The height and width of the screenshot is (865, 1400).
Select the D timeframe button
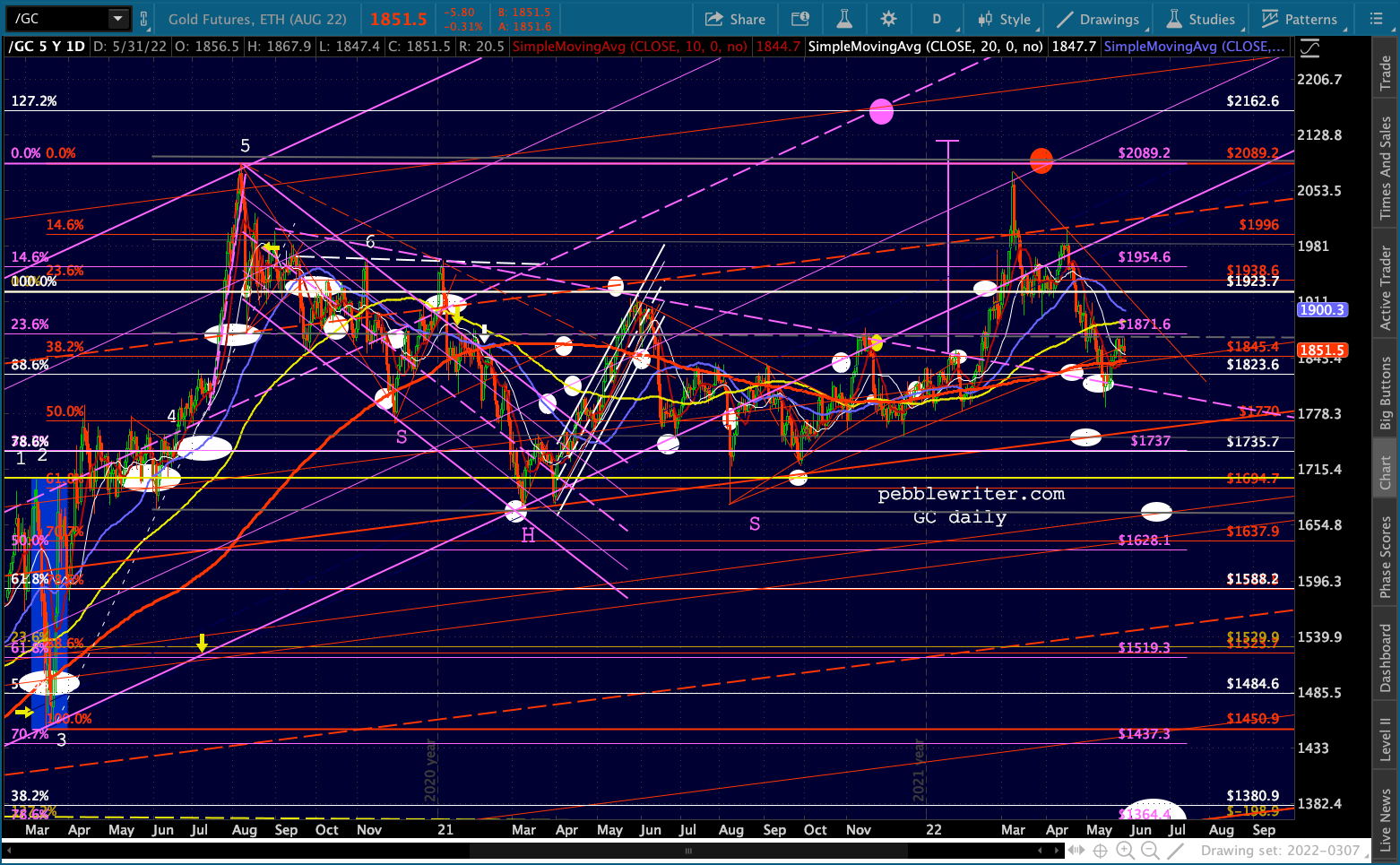(x=937, y=19)
